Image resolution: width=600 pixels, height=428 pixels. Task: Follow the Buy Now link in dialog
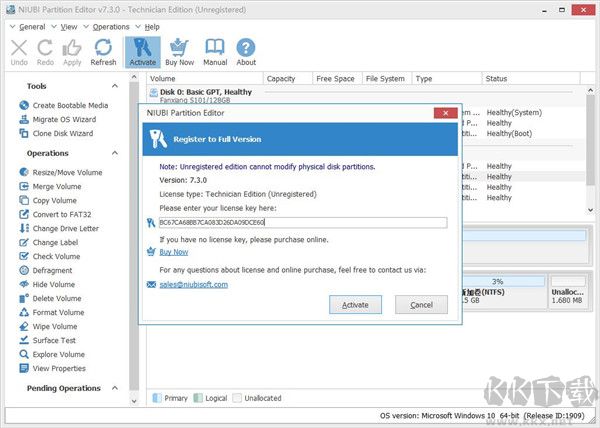(x=174, y=252)
